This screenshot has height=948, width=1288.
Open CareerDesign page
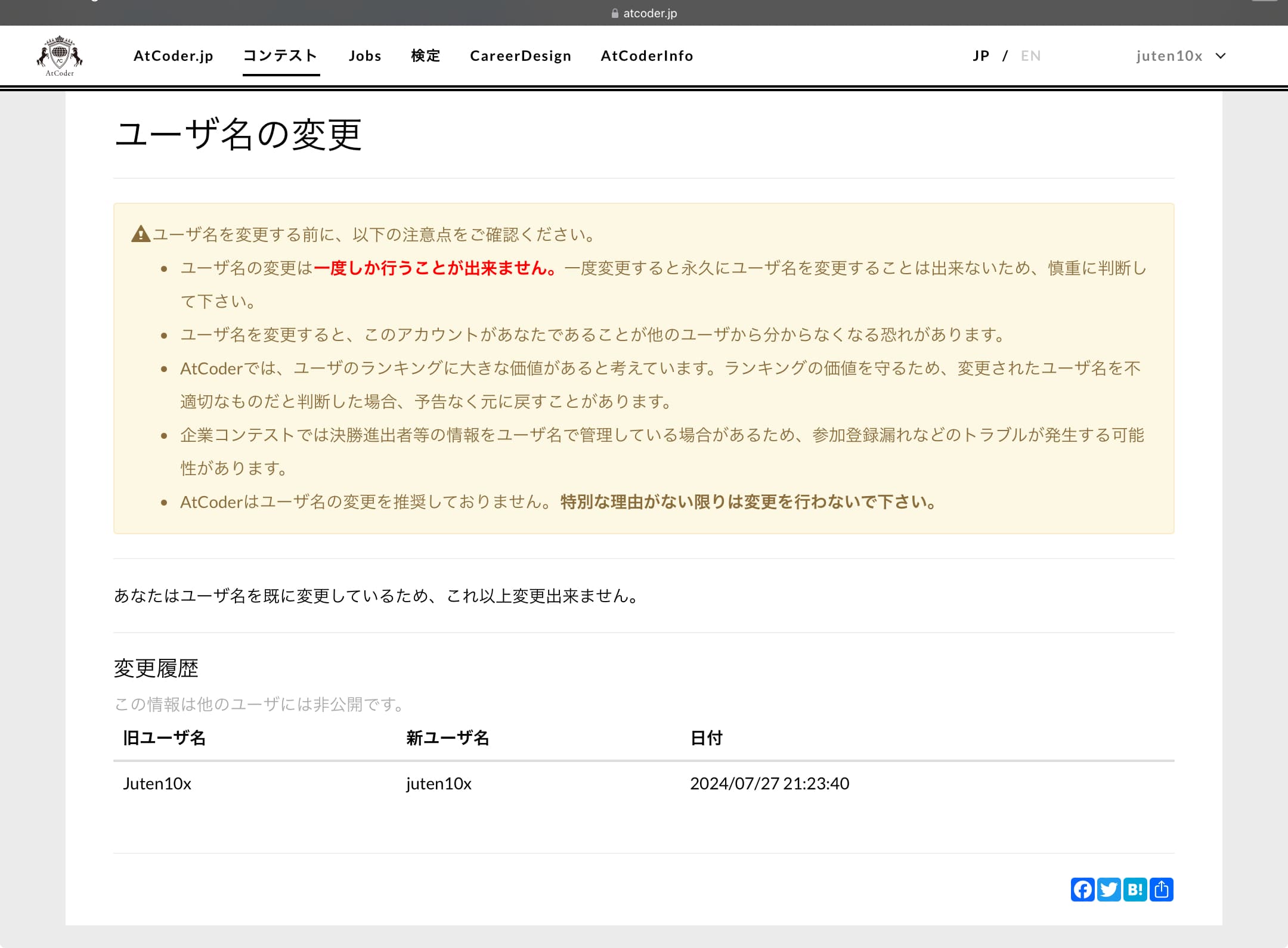(521, 55)
